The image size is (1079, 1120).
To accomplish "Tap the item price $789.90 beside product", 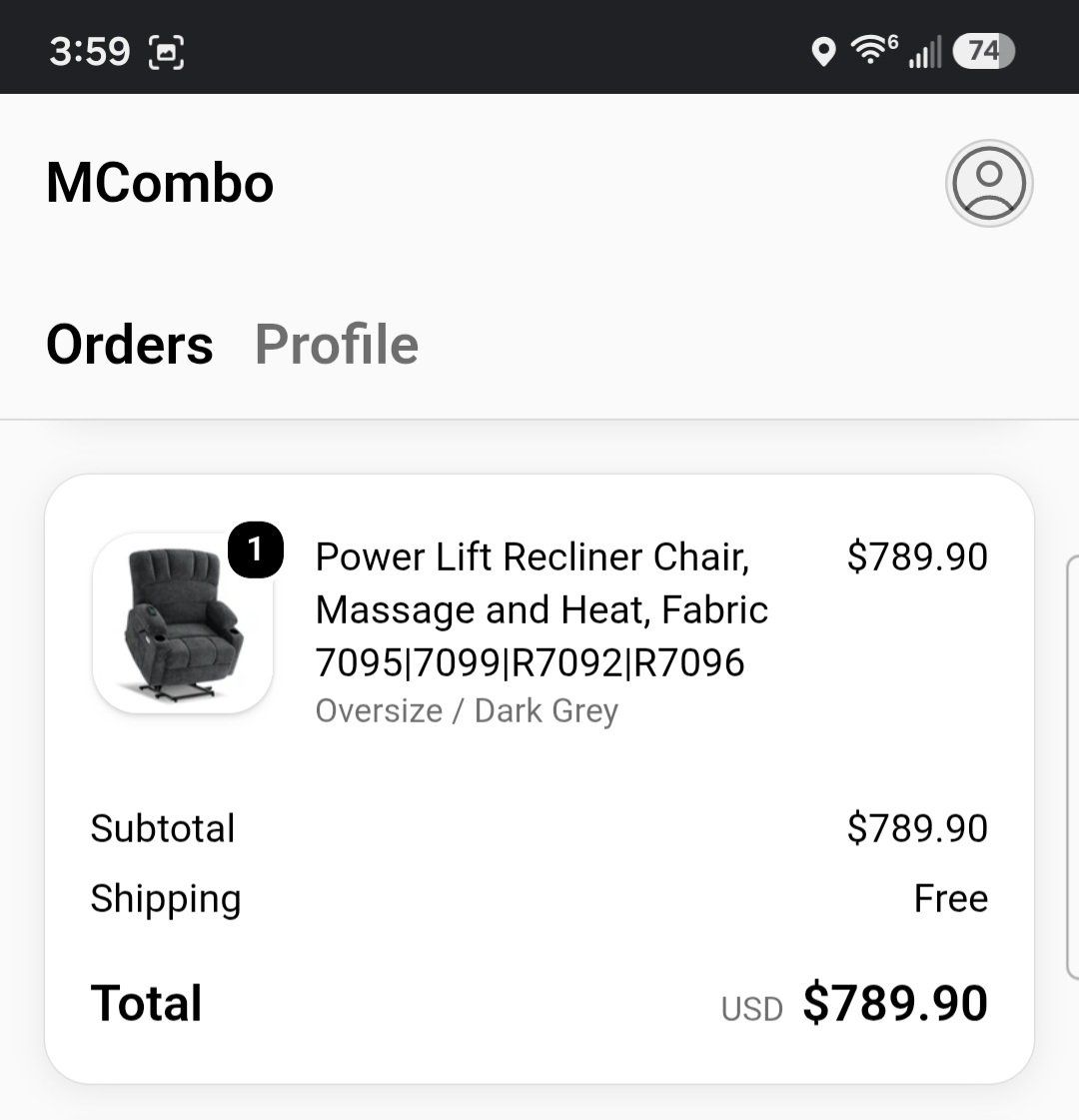I will (917, 558).
